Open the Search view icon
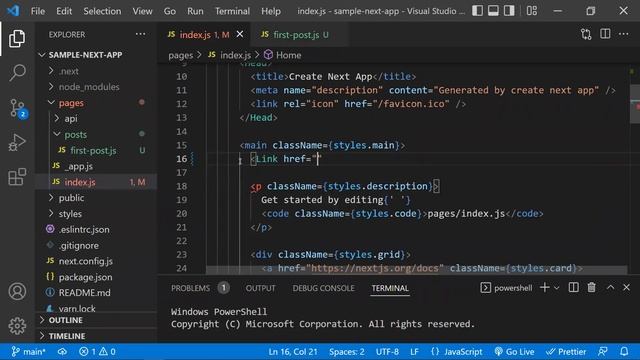The image size is (640, 360). [17, 73]
